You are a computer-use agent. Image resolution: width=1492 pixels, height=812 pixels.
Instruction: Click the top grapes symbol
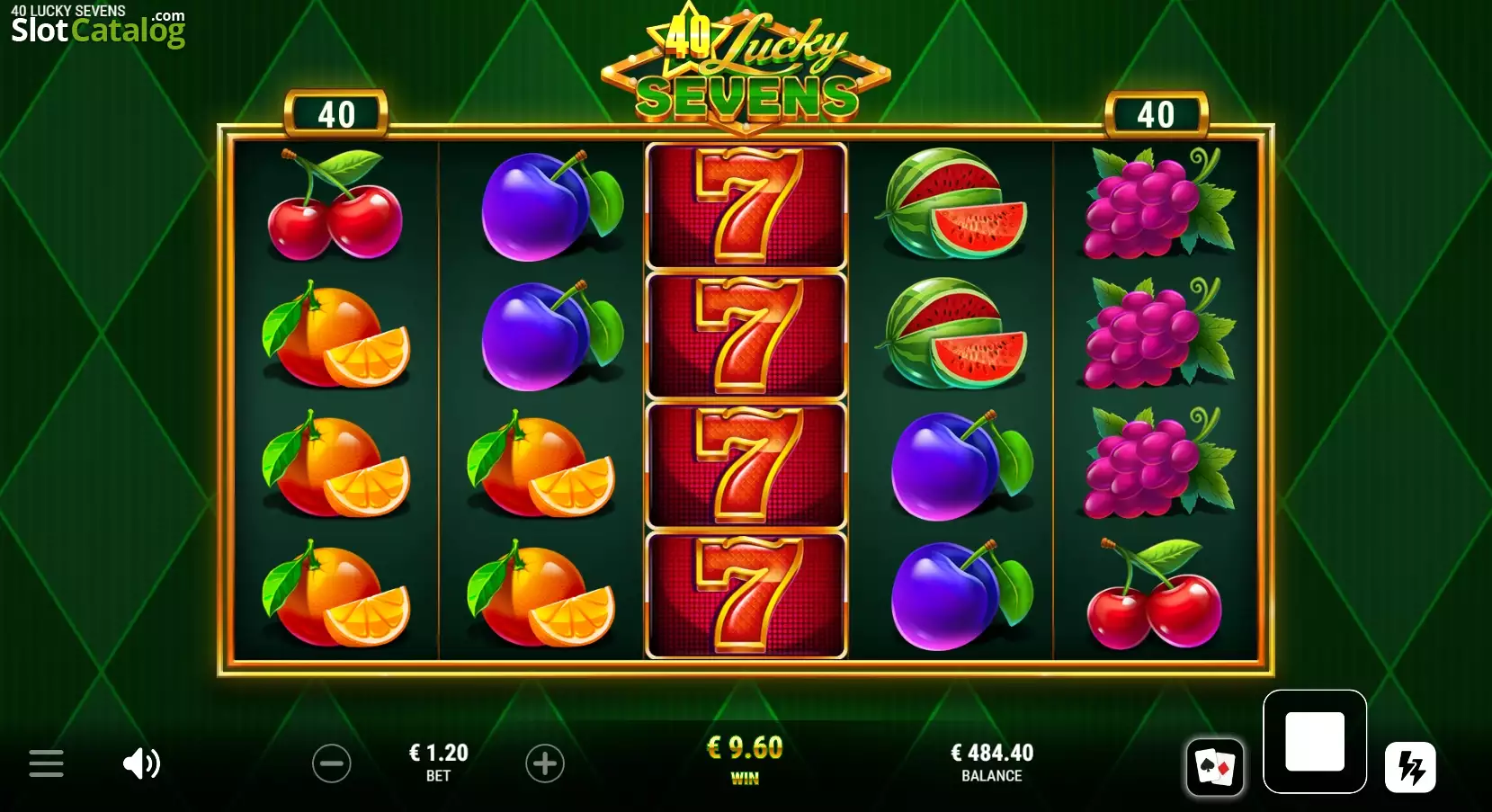[1156, 203]
